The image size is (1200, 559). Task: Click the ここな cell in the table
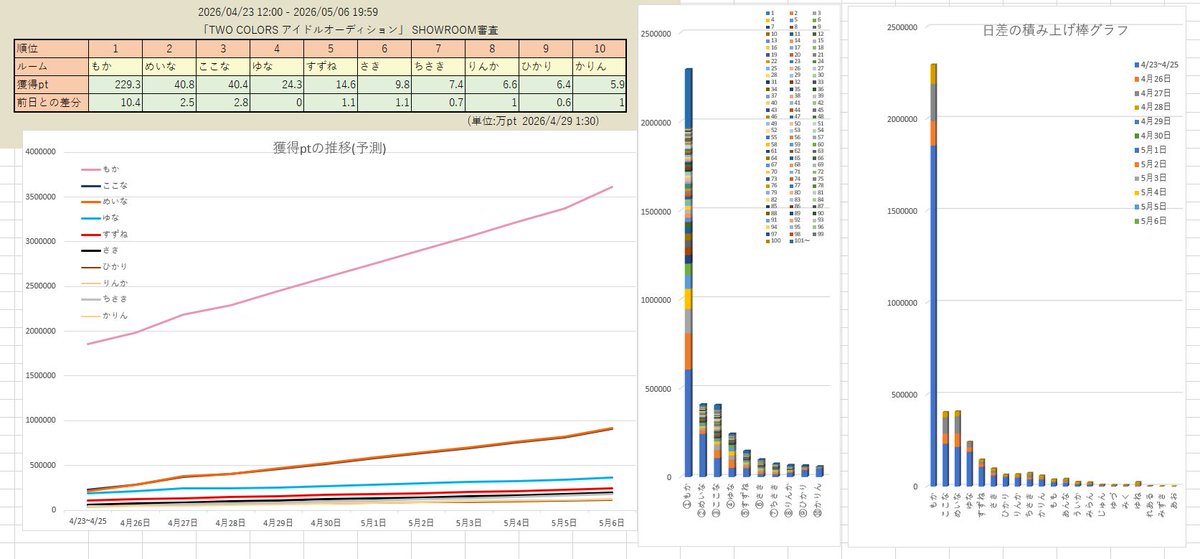point(225,65)
